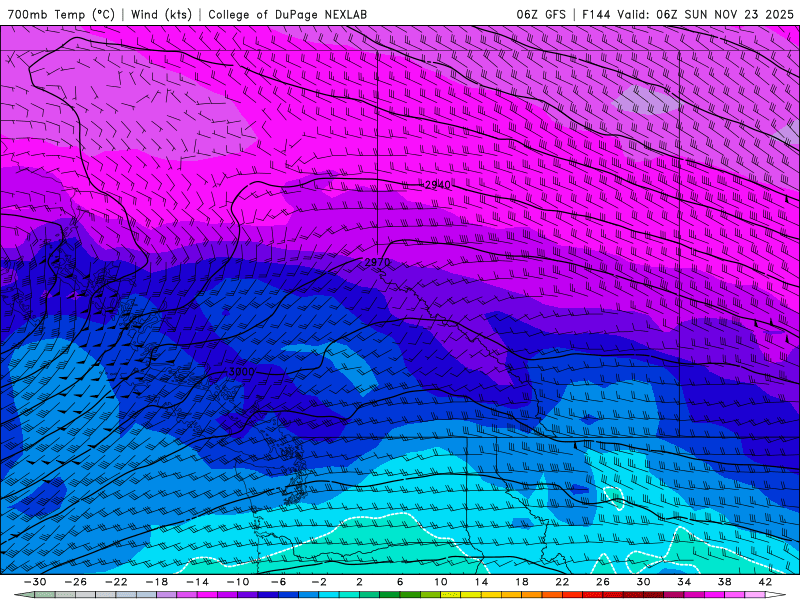Click the -6 colorbar tick label
The width and height of the screenshot is (800, 600).
[x=278, y=582]
